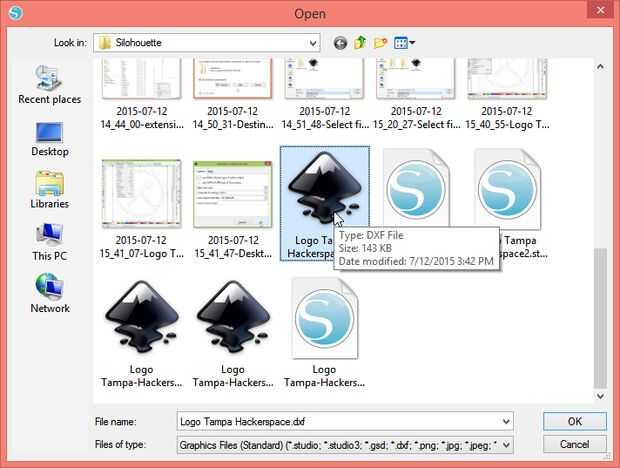
Task: Select the 14_51_48-Select fi... file
Action: click(x=324, y=94)
